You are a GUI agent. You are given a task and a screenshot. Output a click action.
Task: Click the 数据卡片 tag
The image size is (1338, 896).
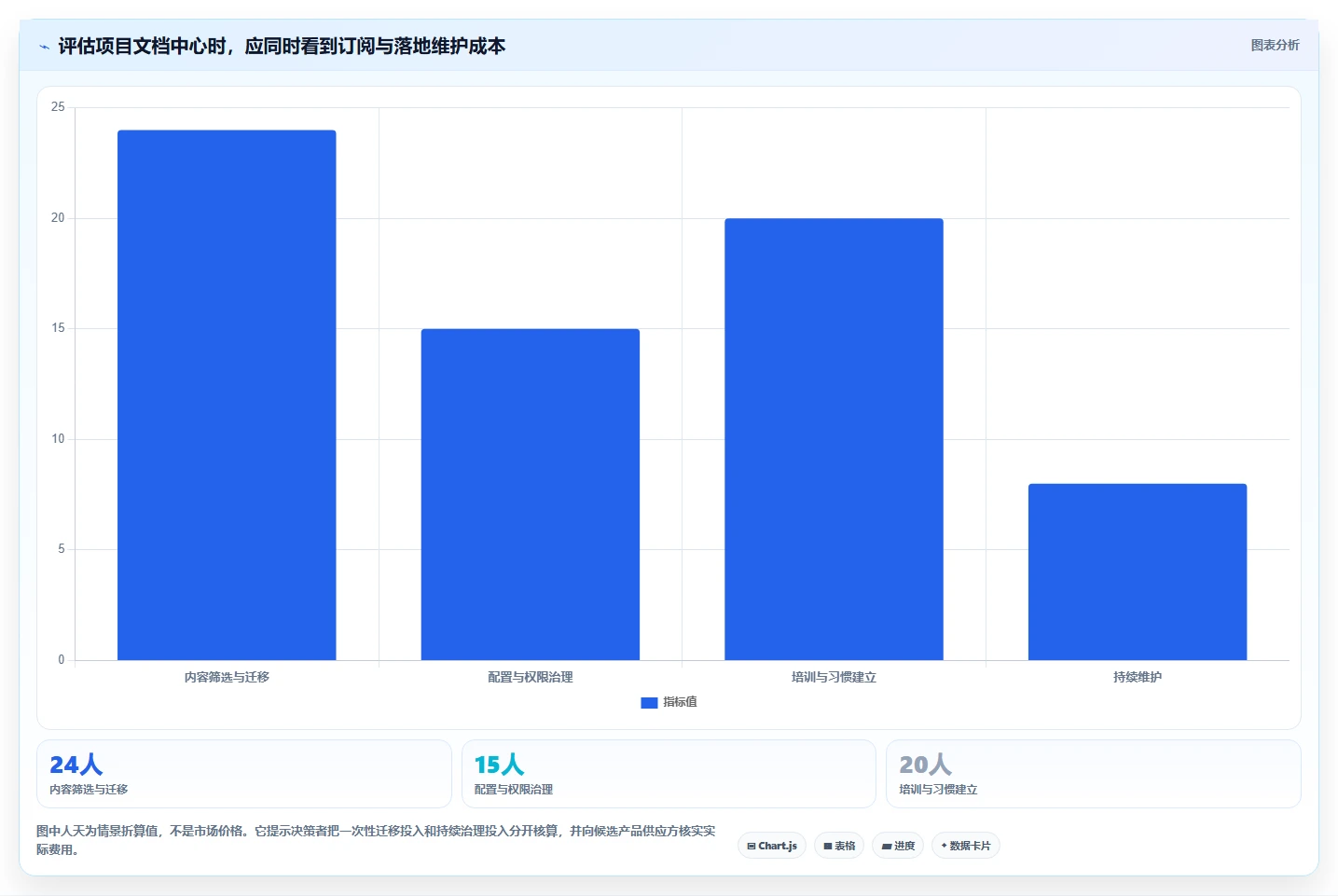click(x=966, y=846)
